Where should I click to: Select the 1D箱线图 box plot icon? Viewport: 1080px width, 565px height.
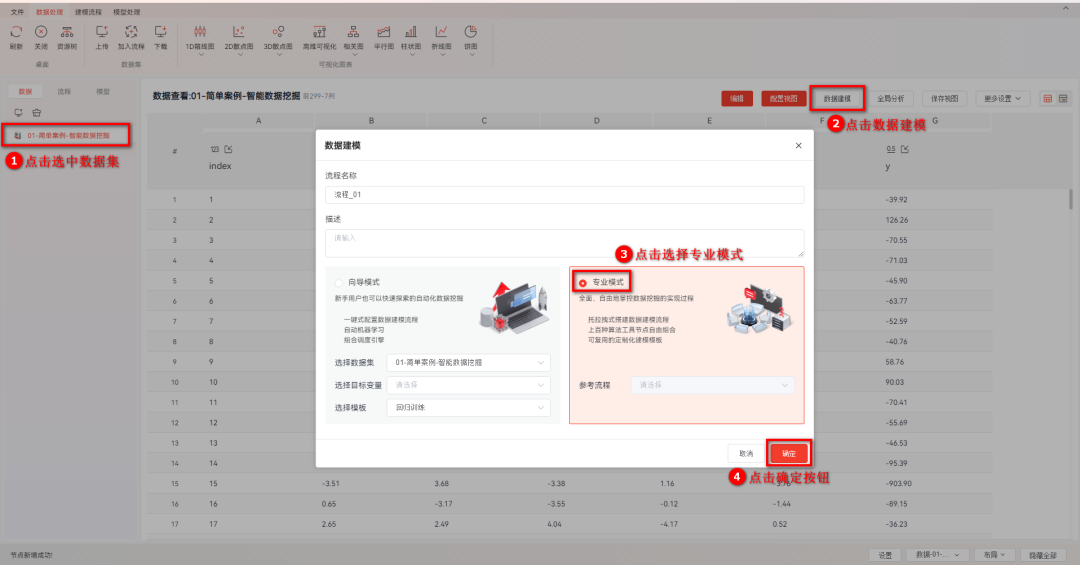[200, 32]
